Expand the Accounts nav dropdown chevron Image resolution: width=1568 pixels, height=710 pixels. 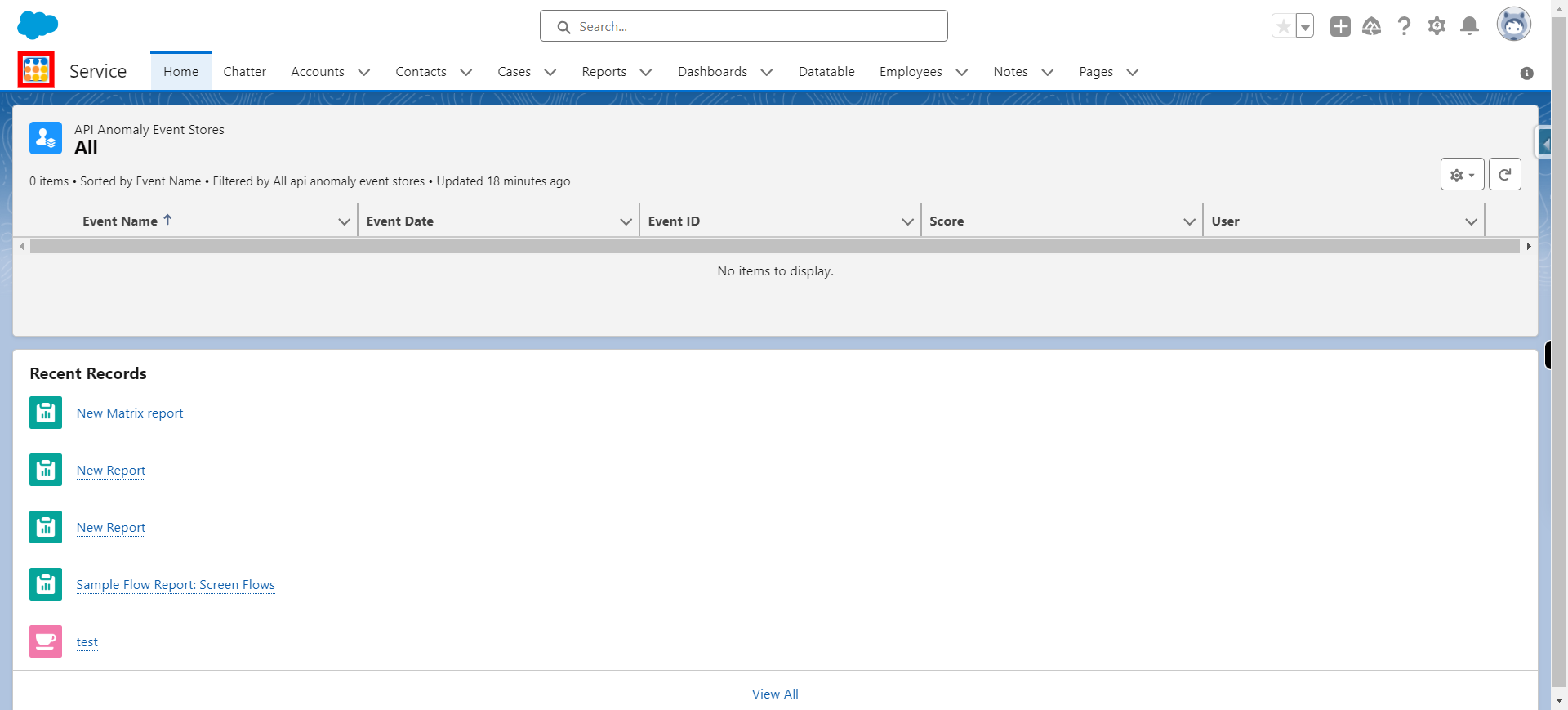coord(364,72)
